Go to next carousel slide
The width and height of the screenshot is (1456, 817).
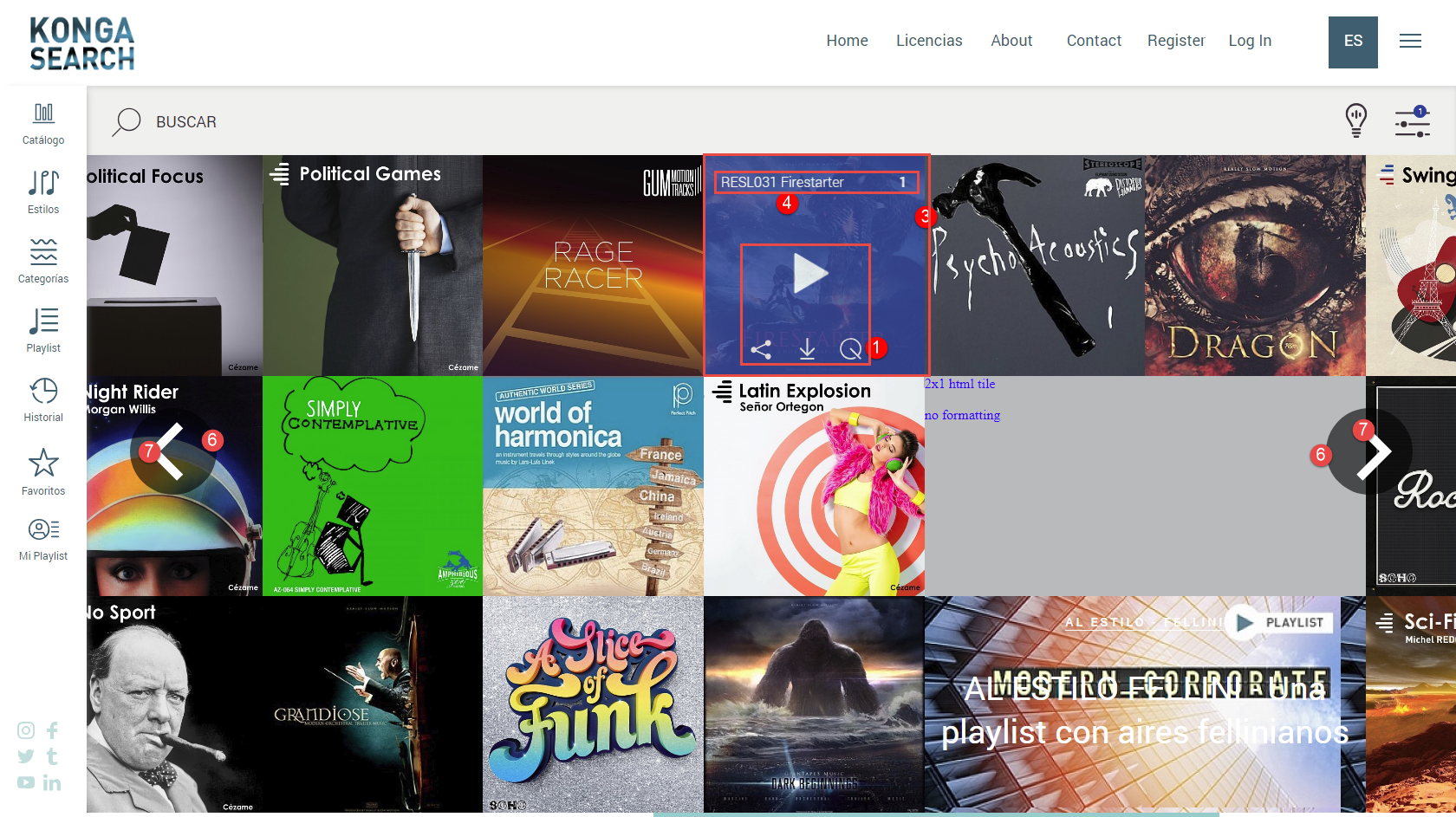click(x=1369, y=451)
